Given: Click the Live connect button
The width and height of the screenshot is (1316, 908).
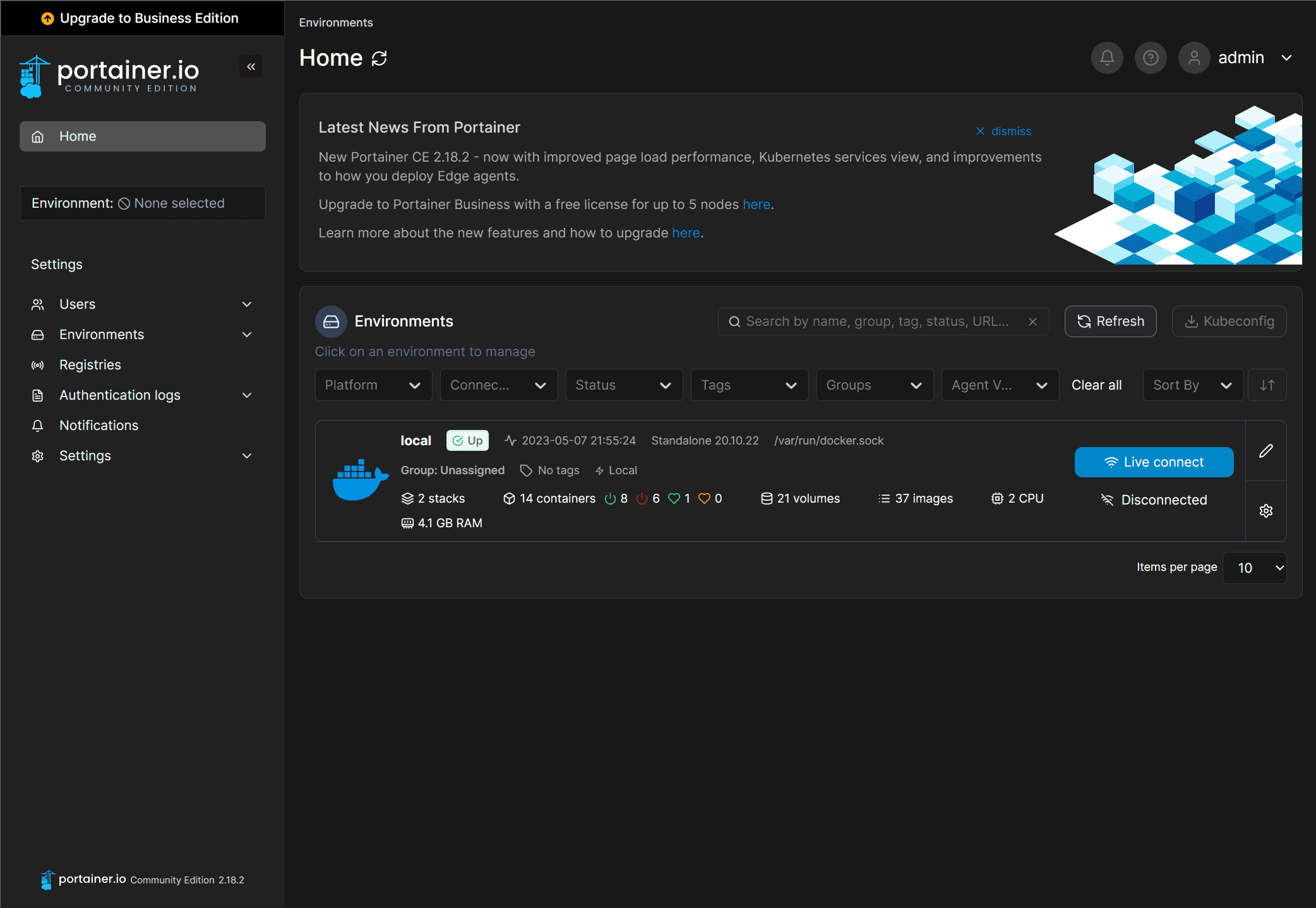Looking at the screenshot, I should (x=1153, y=462).
